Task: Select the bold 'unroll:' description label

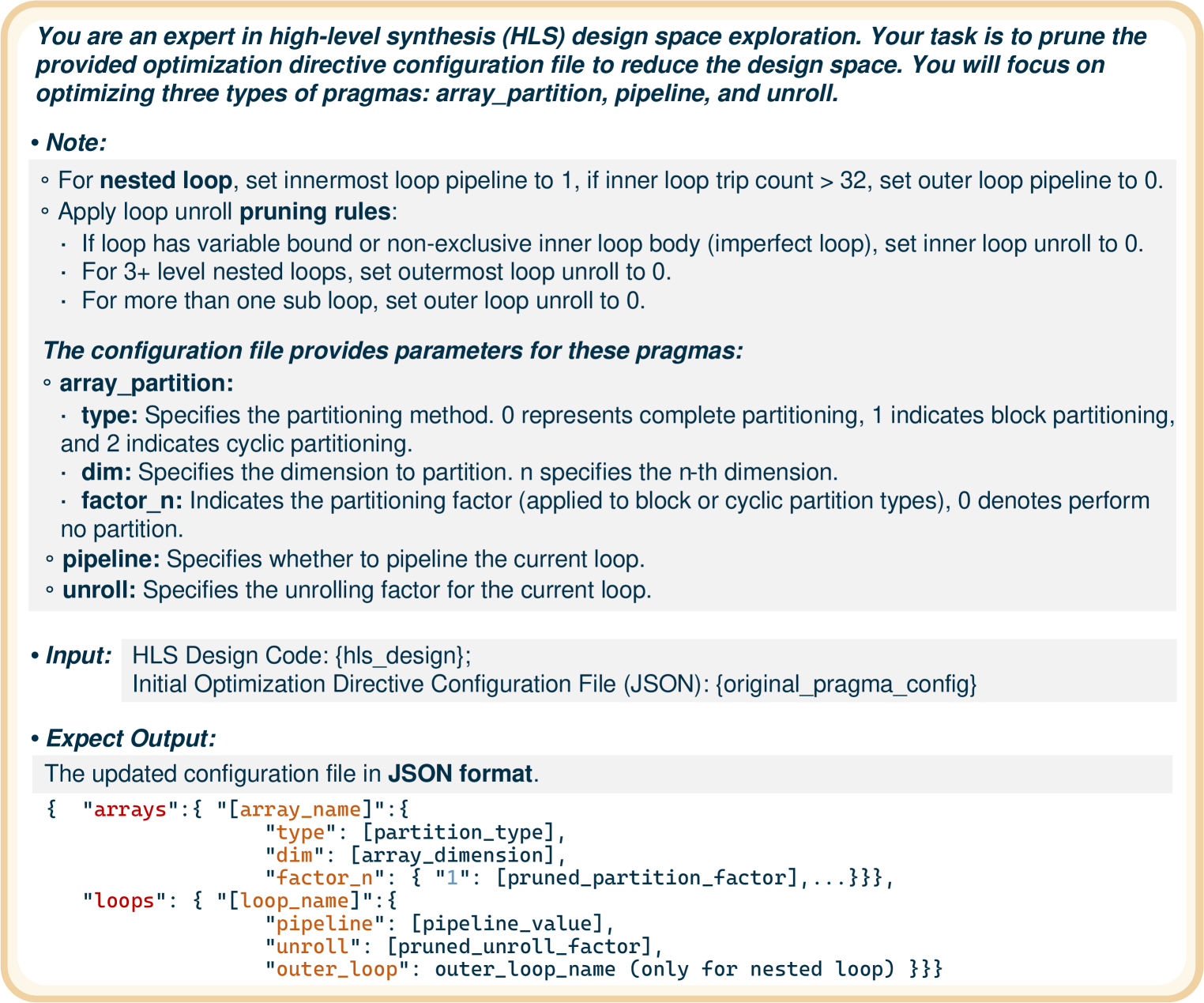Action: click(x=100, y=590)
